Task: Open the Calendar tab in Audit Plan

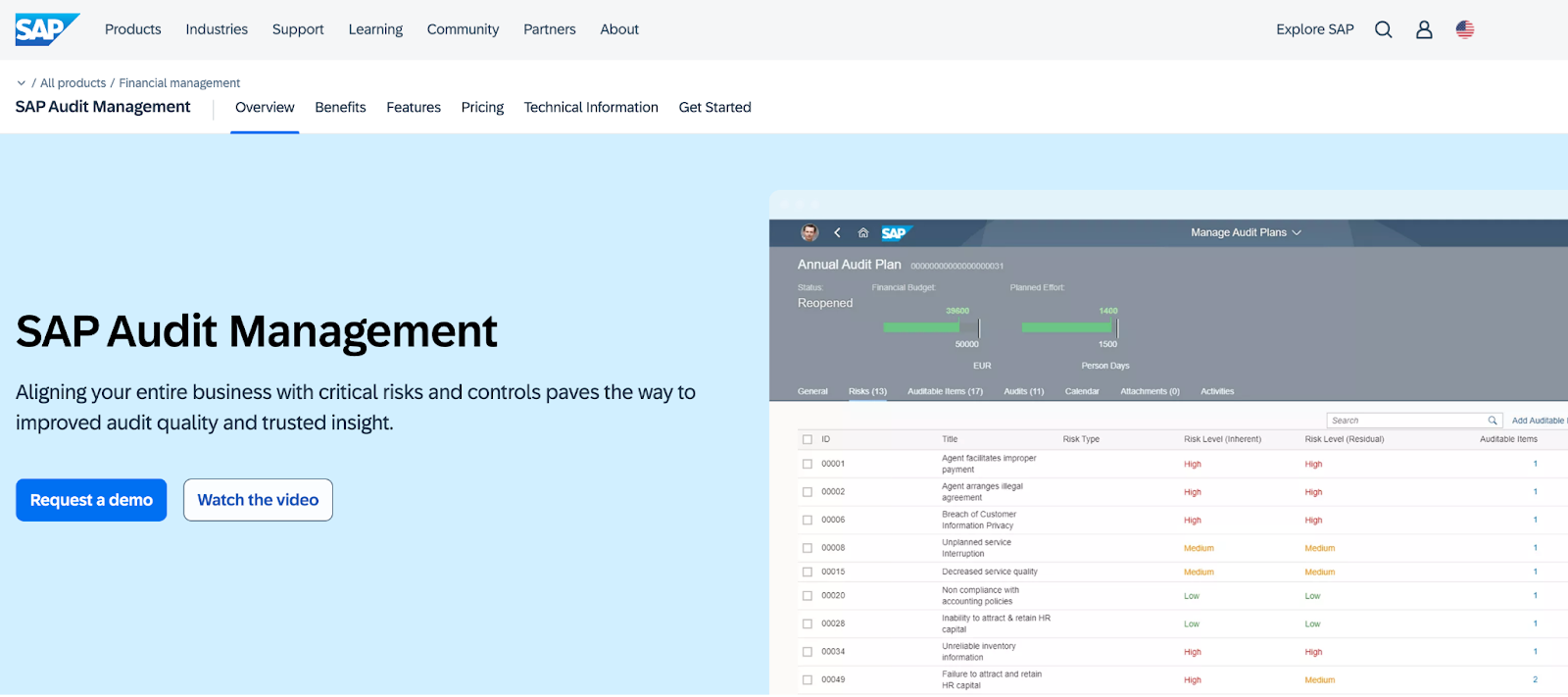Action: [x=1082, y=391]
